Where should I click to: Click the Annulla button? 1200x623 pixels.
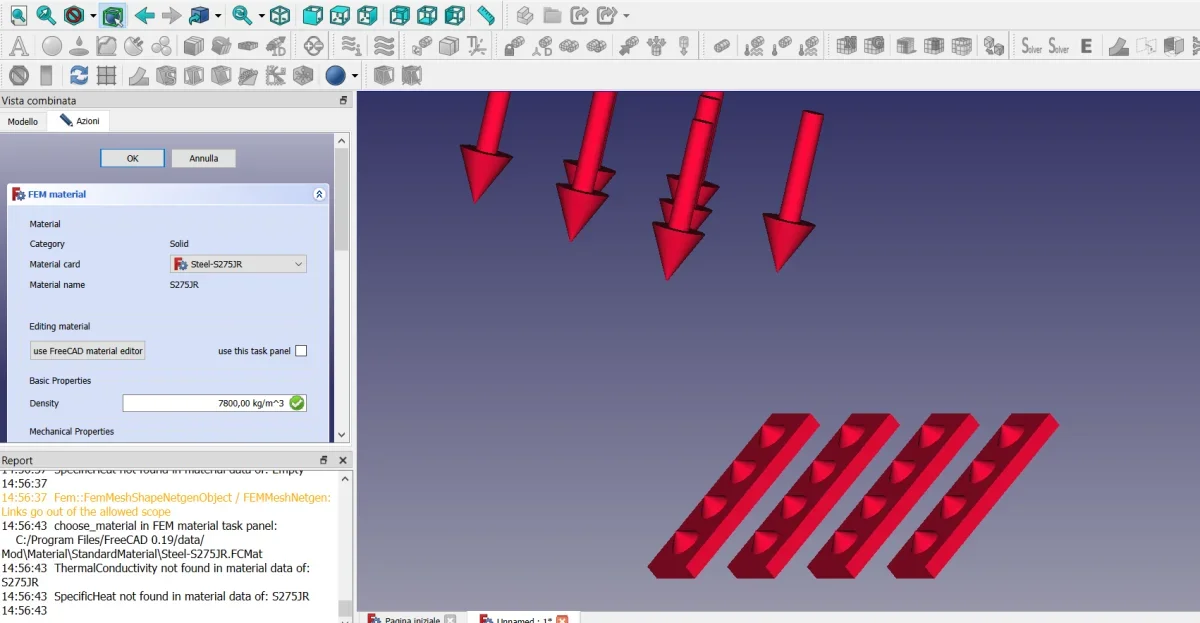(203, 158)
